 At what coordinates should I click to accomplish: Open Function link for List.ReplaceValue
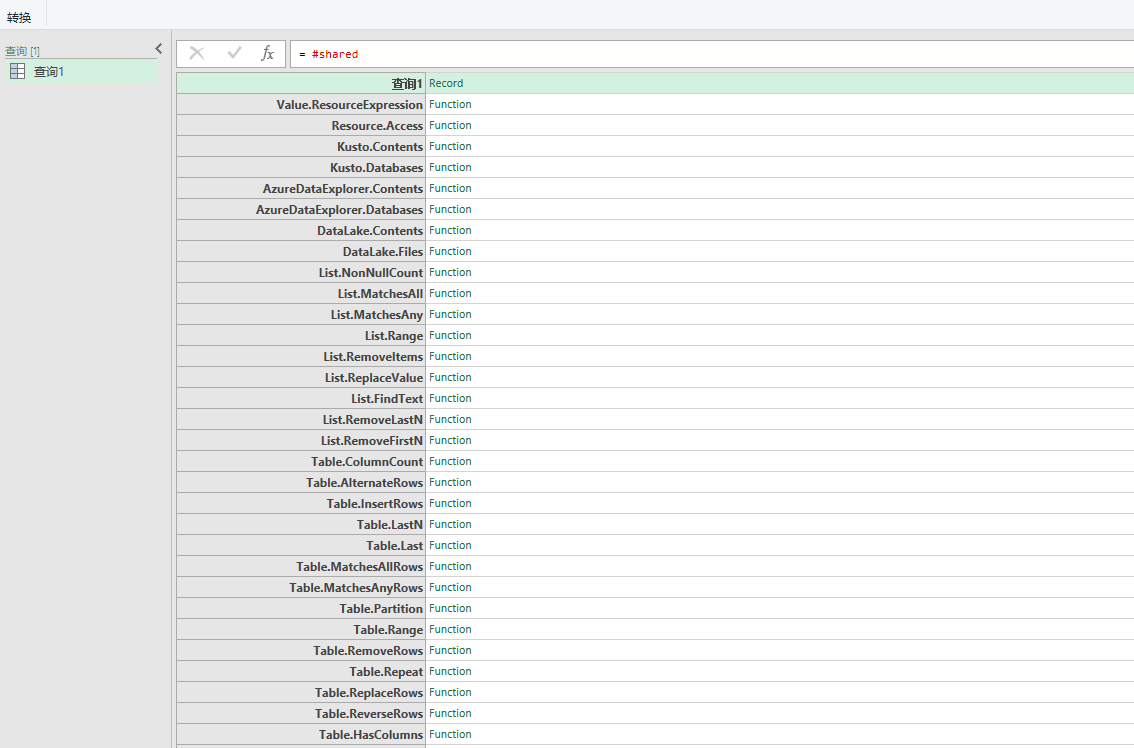coord(450,377)
